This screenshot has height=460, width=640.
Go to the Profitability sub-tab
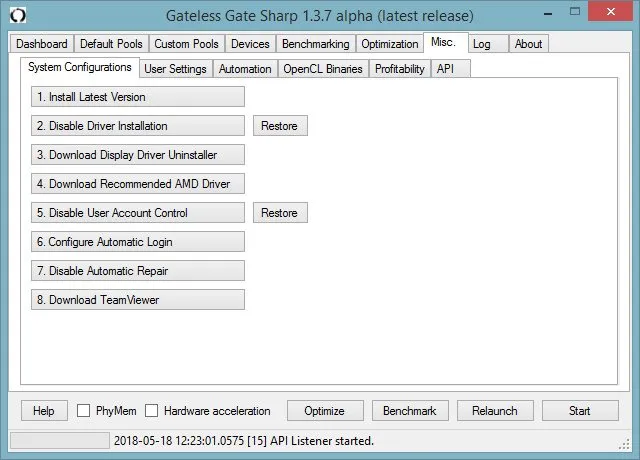(x=400, y=69)
